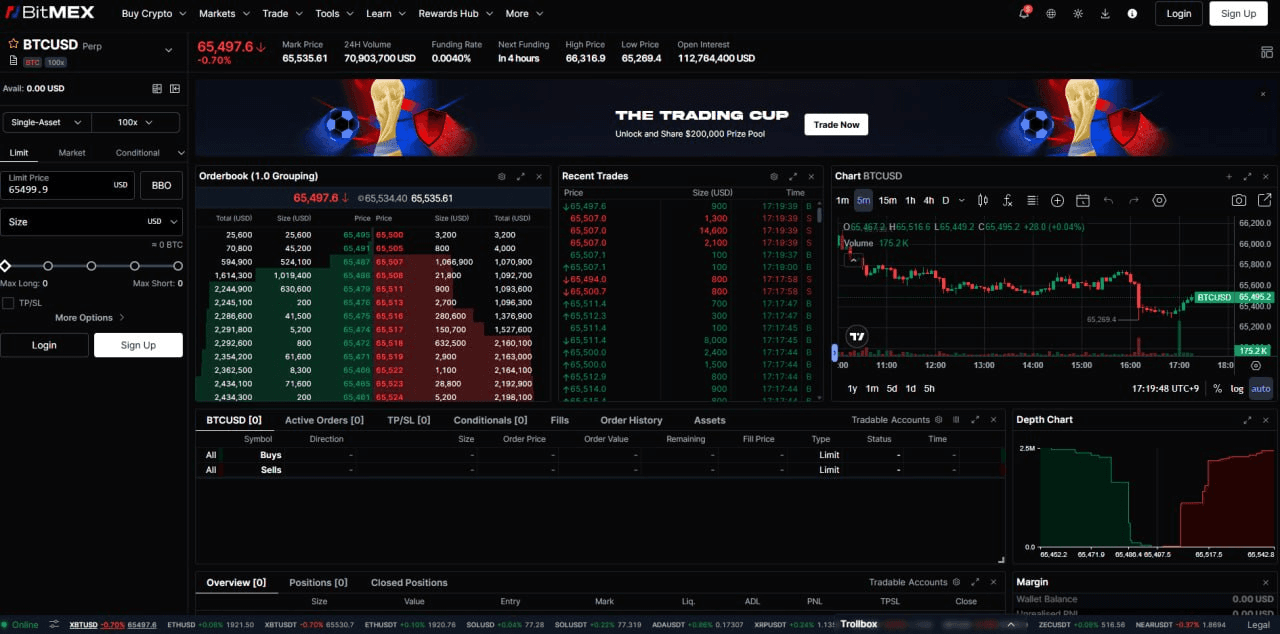This screenshot has height=634, width=1280.
Task: Enable the TP/SL checkbox
Action: click(x=8, y=303)
